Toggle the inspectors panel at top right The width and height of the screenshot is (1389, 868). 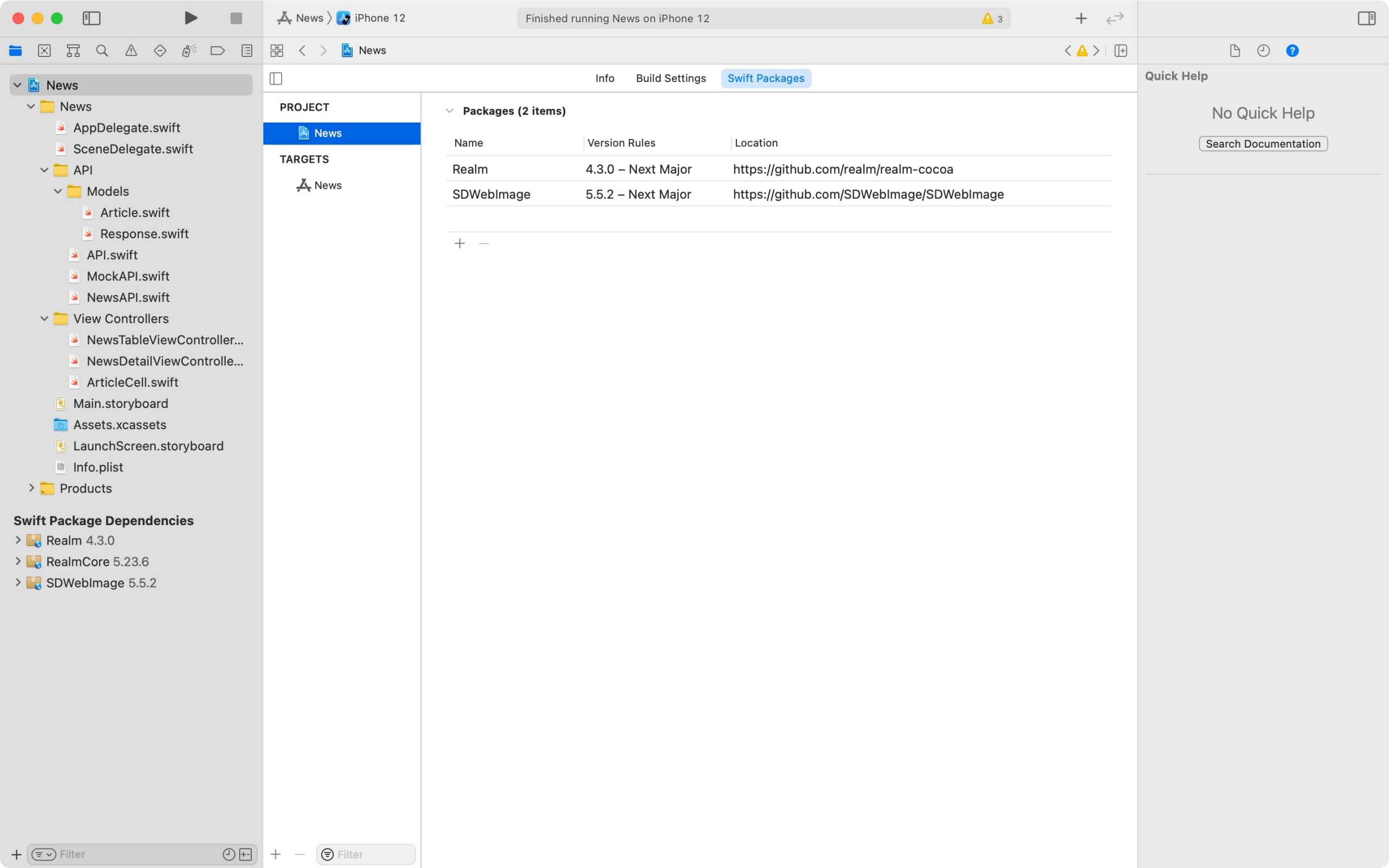[x=1366, y=18]
